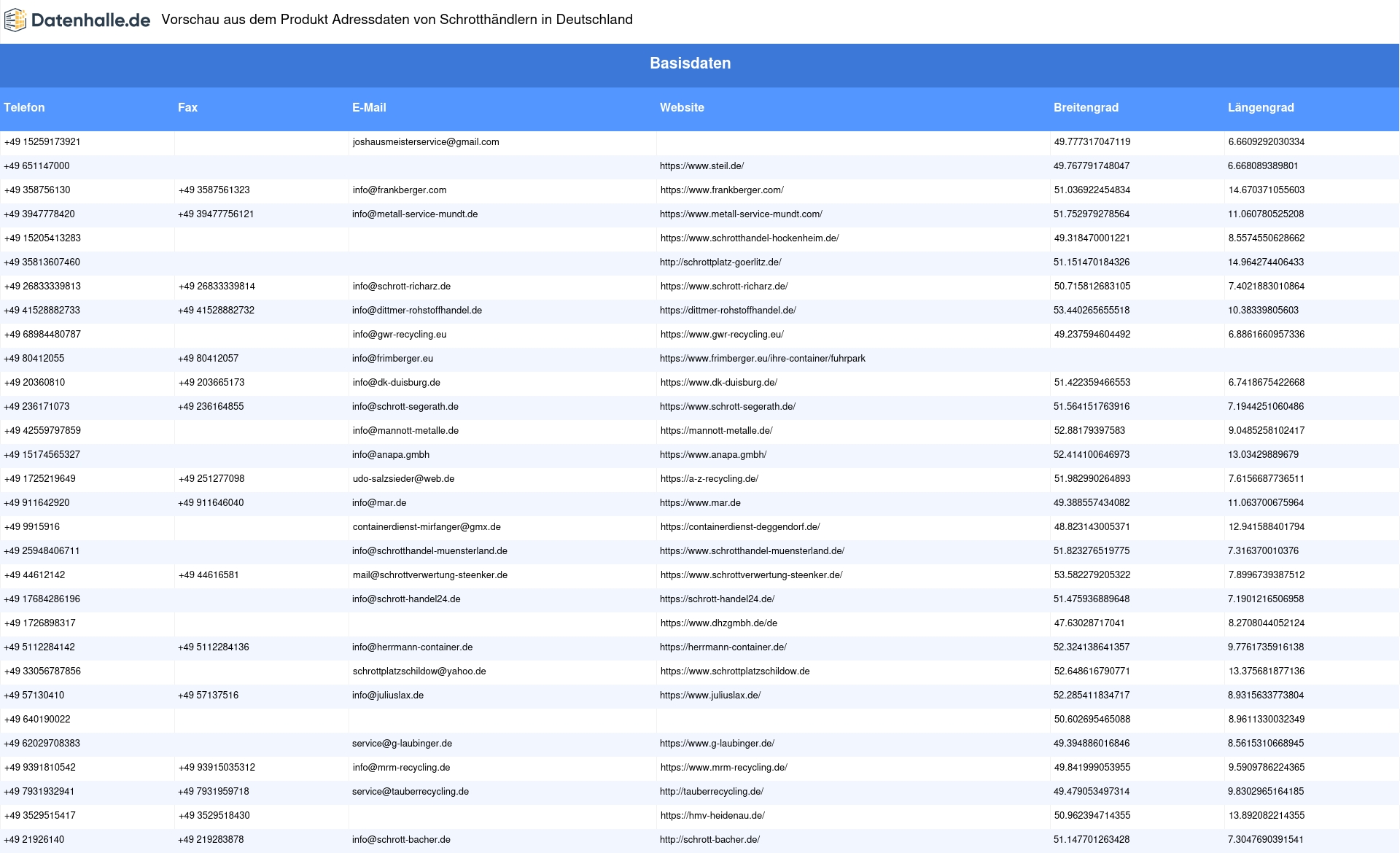Click the E-Mail column header
This screenshot has width=1400, height=853.
(x=369, y=108)
